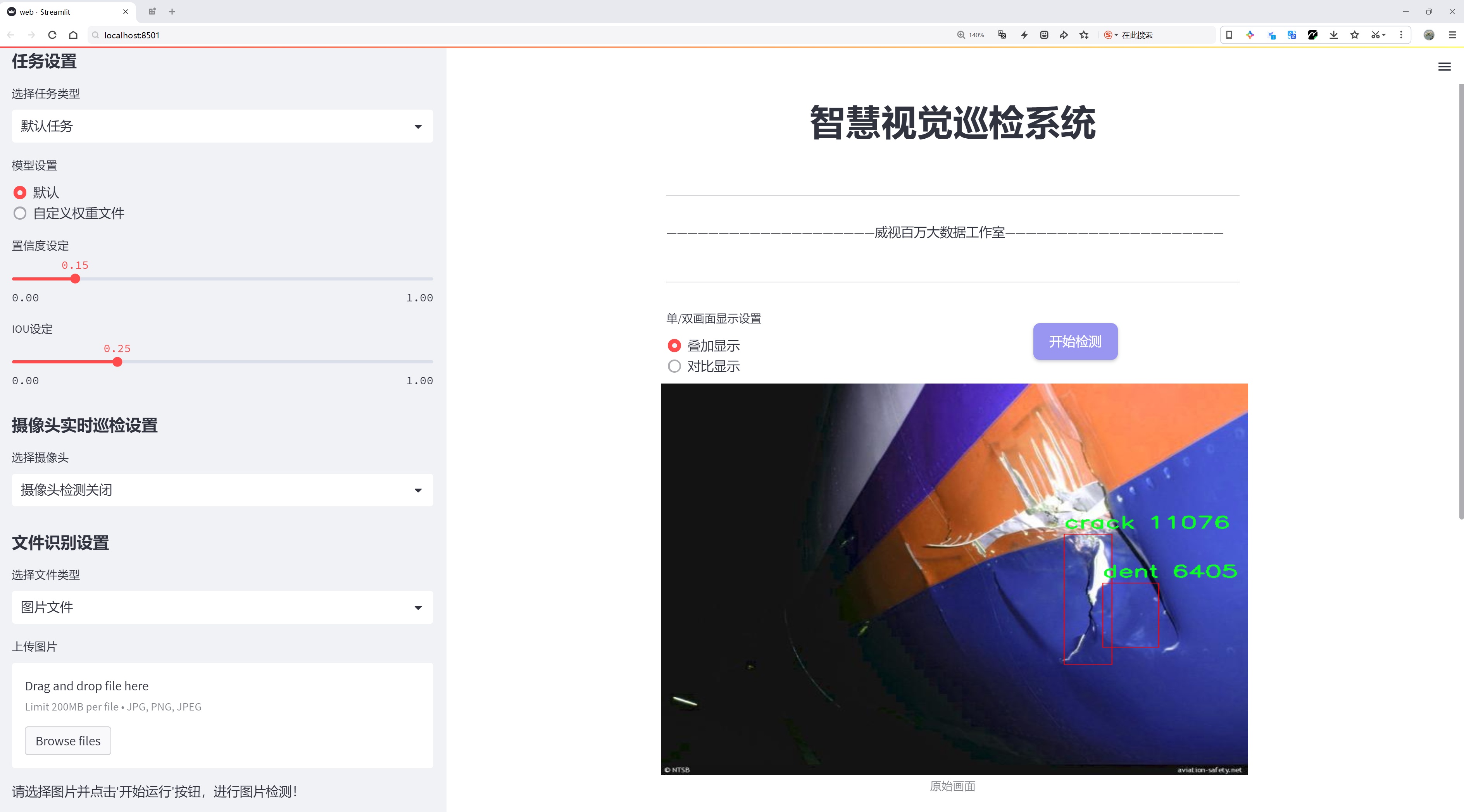Screen dimensions: 1464x812
Task: Click the mobile device icon in toolbar
Action: click(x=1229, y=34)
